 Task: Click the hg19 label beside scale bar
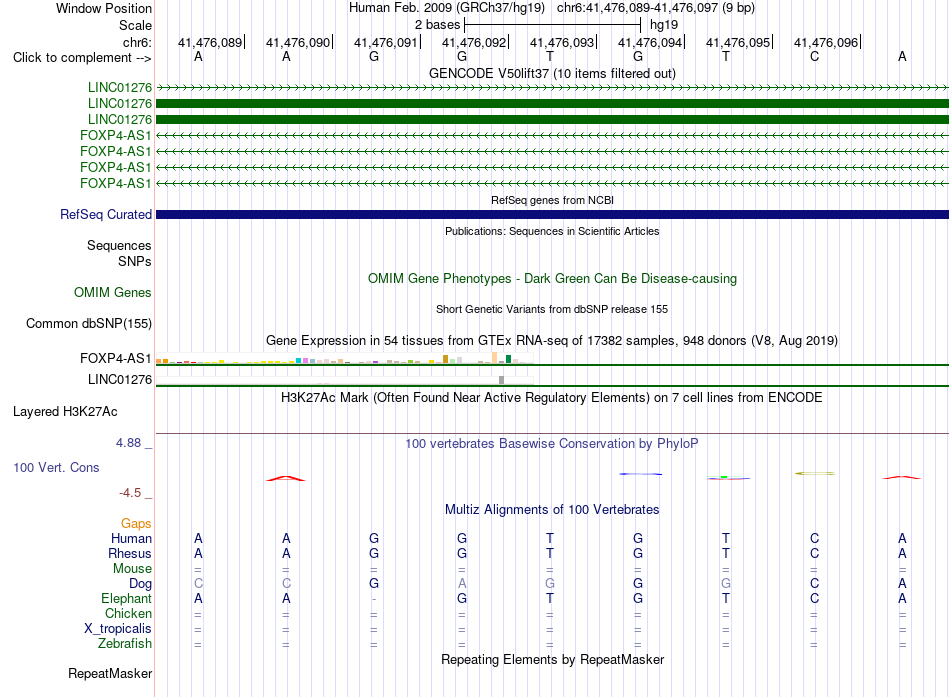[663, 25]
